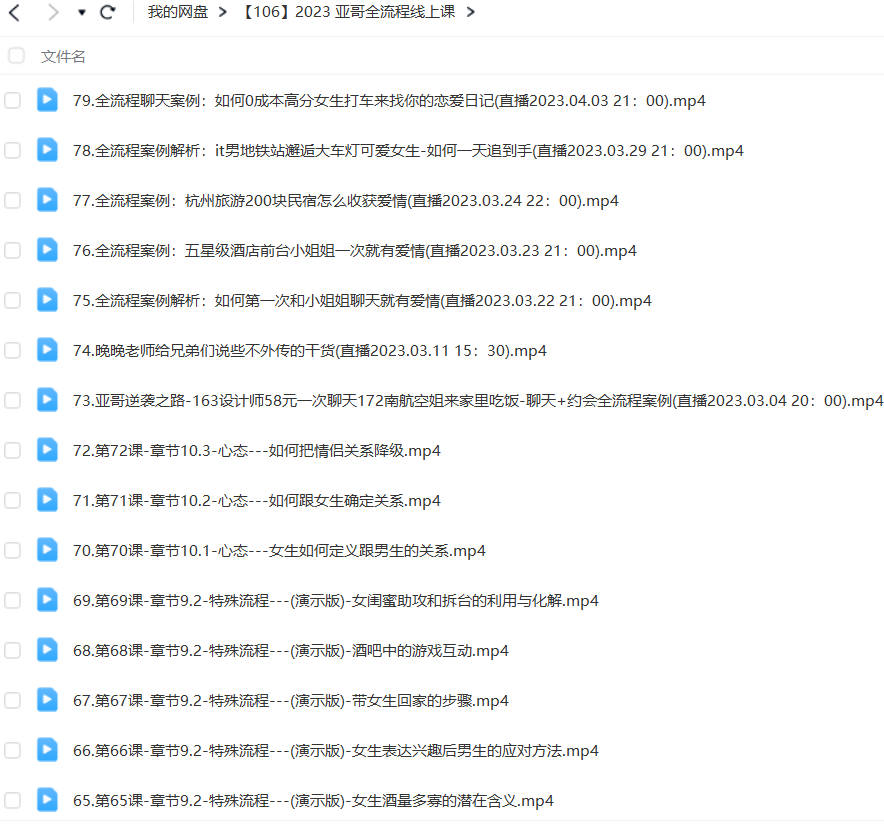Click video icon of file 67.第67课
The width and height of the screenshot is (884, 837).
[47, 699]
